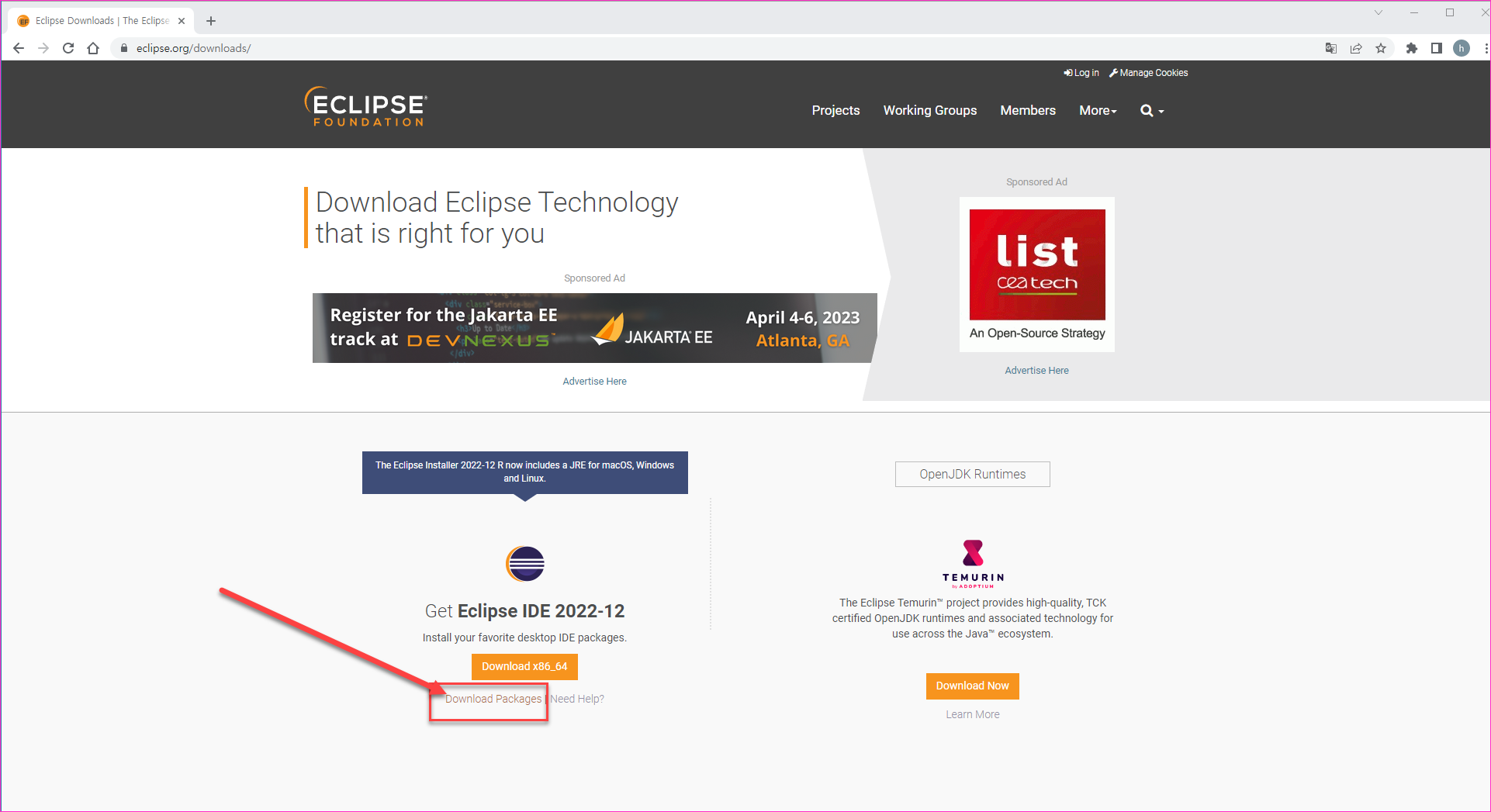Select the Eclipse Downloads browser tab
Image resolution: width=1491 pixels, height=812 pixels.
point(101,21)
